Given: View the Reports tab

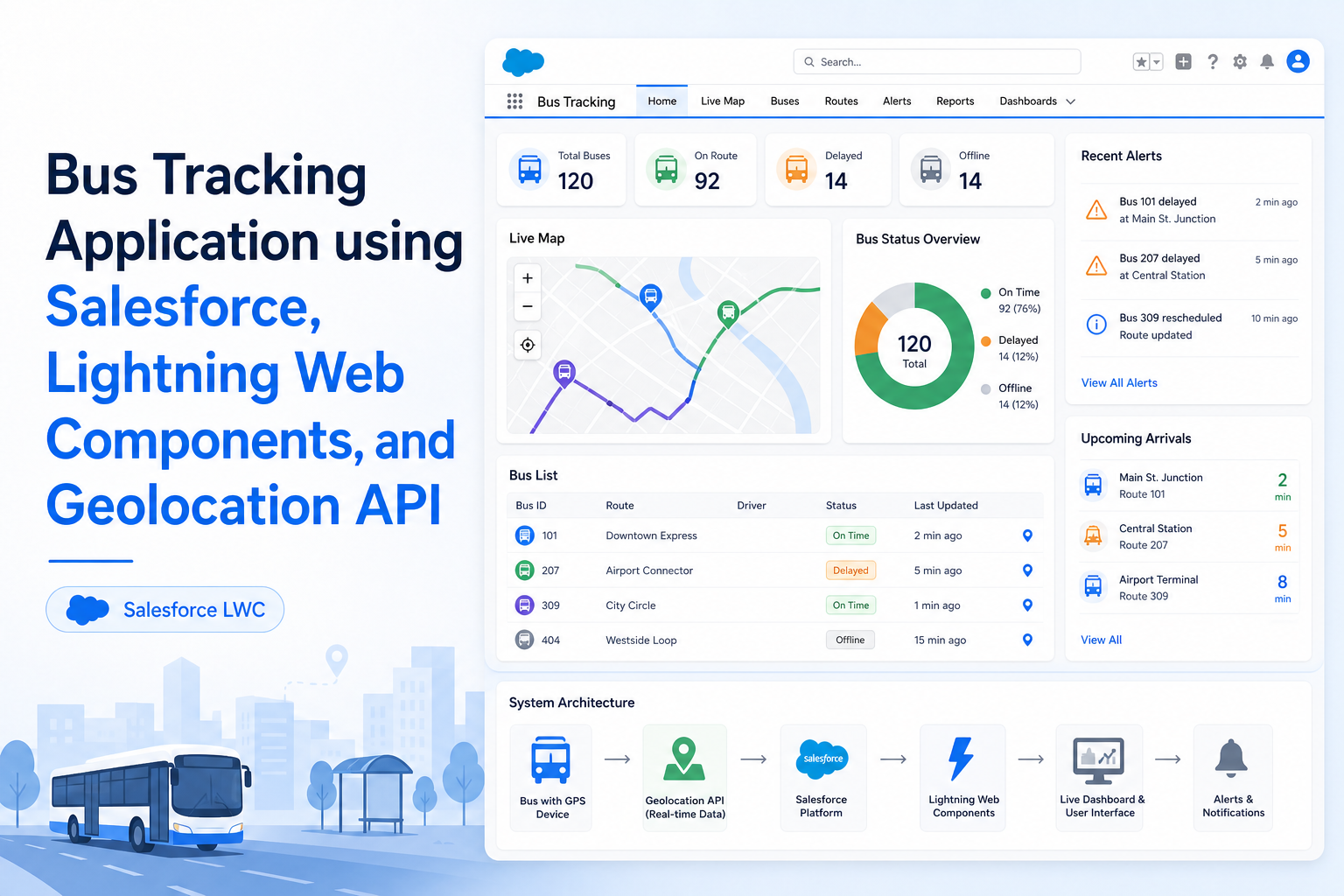Looking at the screenshot, I should [955, 101].
